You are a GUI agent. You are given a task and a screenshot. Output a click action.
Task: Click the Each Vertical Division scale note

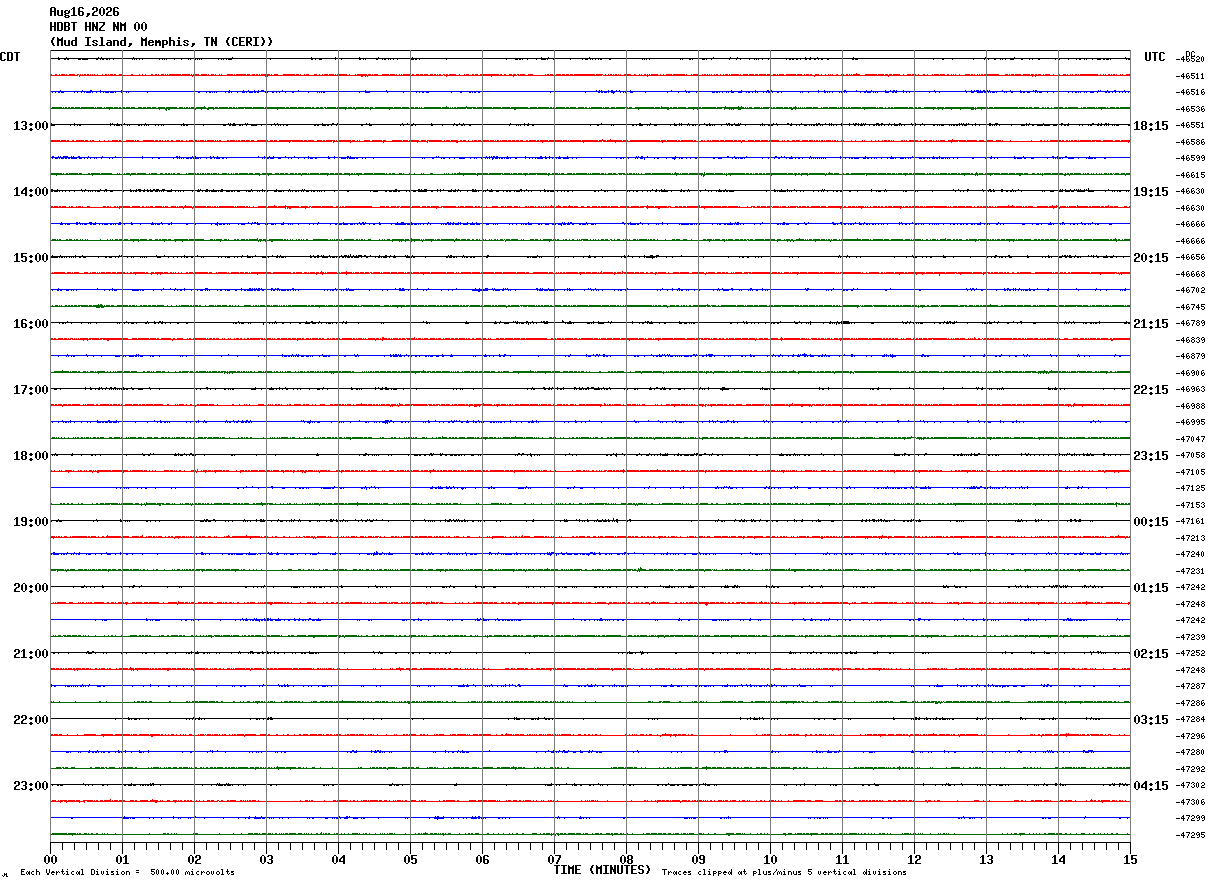[x=127, y=872]
